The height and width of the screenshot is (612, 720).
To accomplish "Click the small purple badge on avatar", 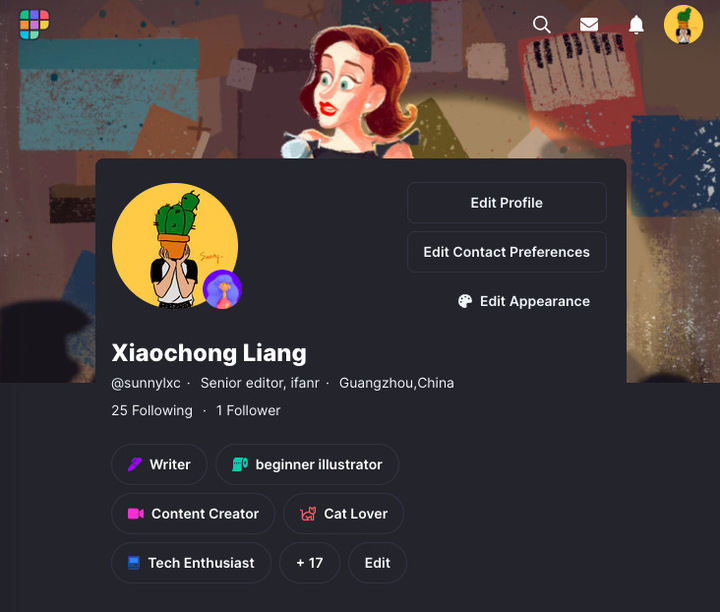I will (222, 289).
